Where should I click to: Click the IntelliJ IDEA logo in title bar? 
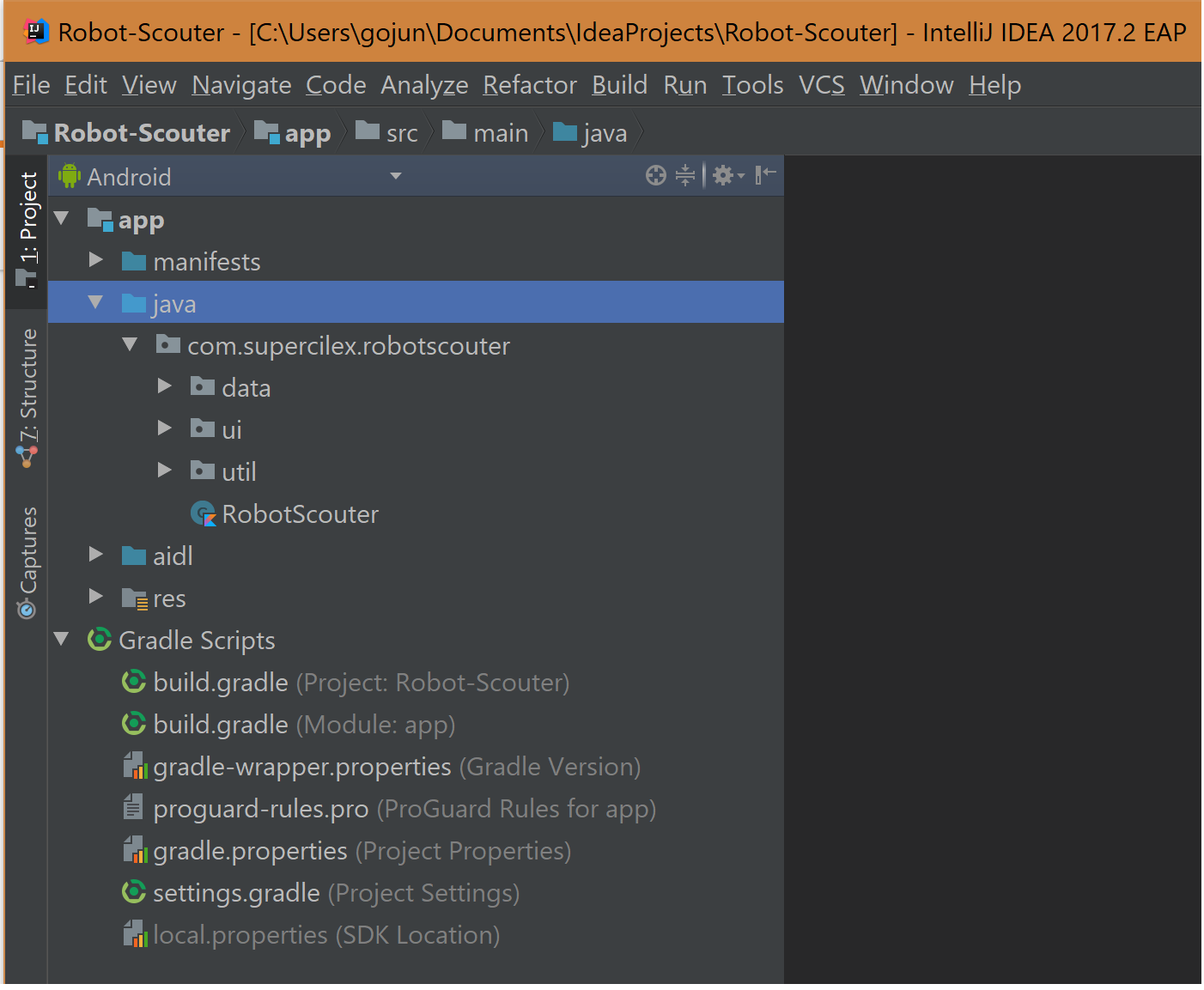pos(34,32)
